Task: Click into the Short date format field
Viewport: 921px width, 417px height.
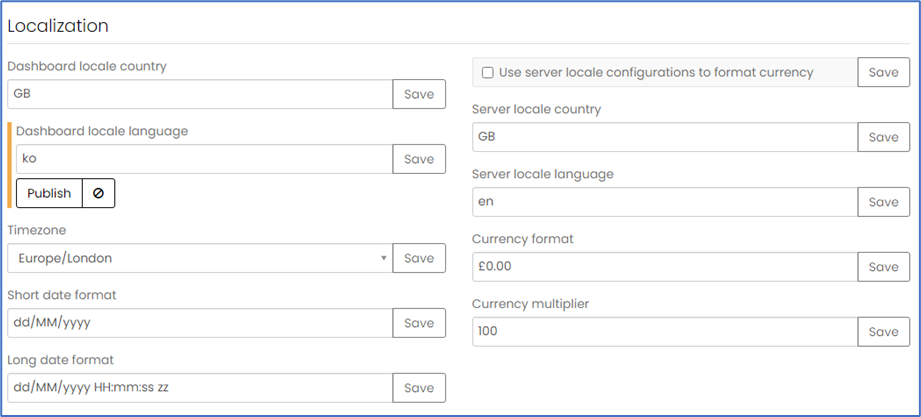Action: pos(200,323)
